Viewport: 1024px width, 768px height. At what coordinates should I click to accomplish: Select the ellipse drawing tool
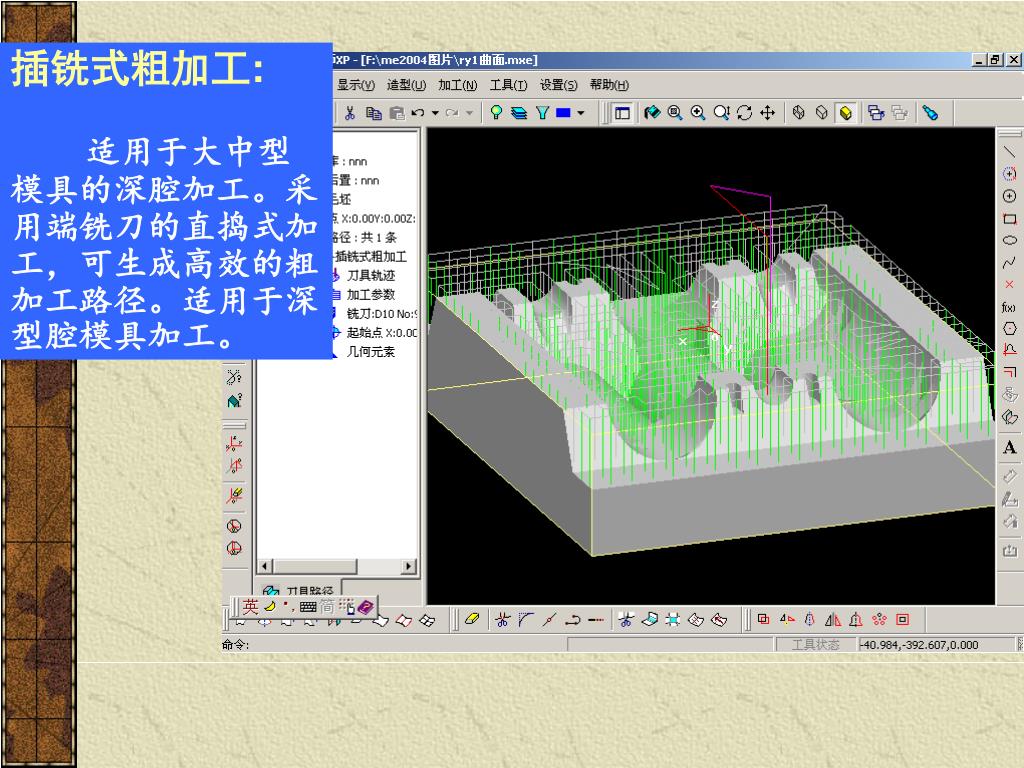click(x=1010, y=240)
